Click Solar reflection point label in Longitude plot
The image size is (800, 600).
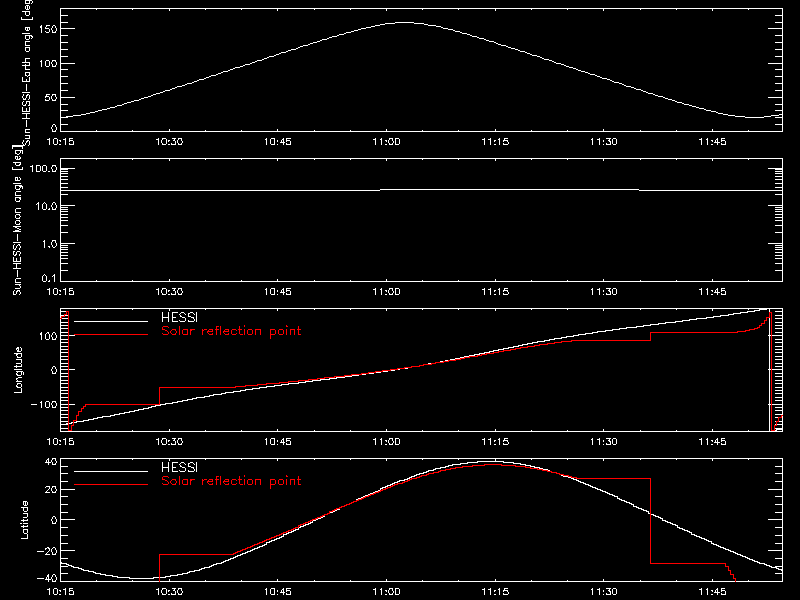[x=231, y=331]
